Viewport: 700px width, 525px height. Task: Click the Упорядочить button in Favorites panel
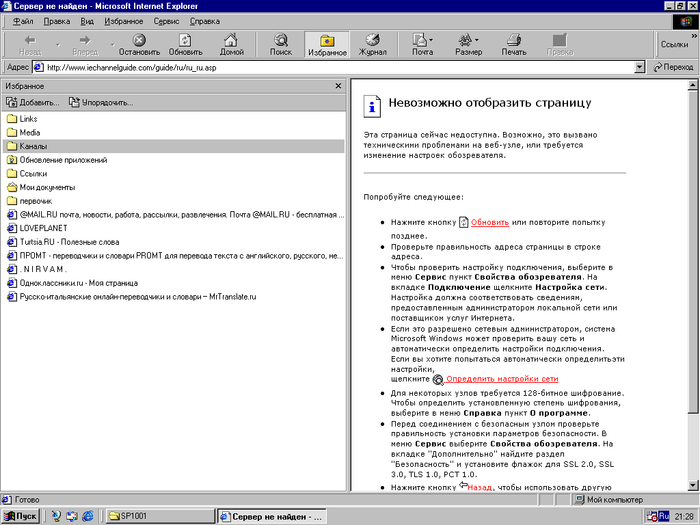point(101,102)
